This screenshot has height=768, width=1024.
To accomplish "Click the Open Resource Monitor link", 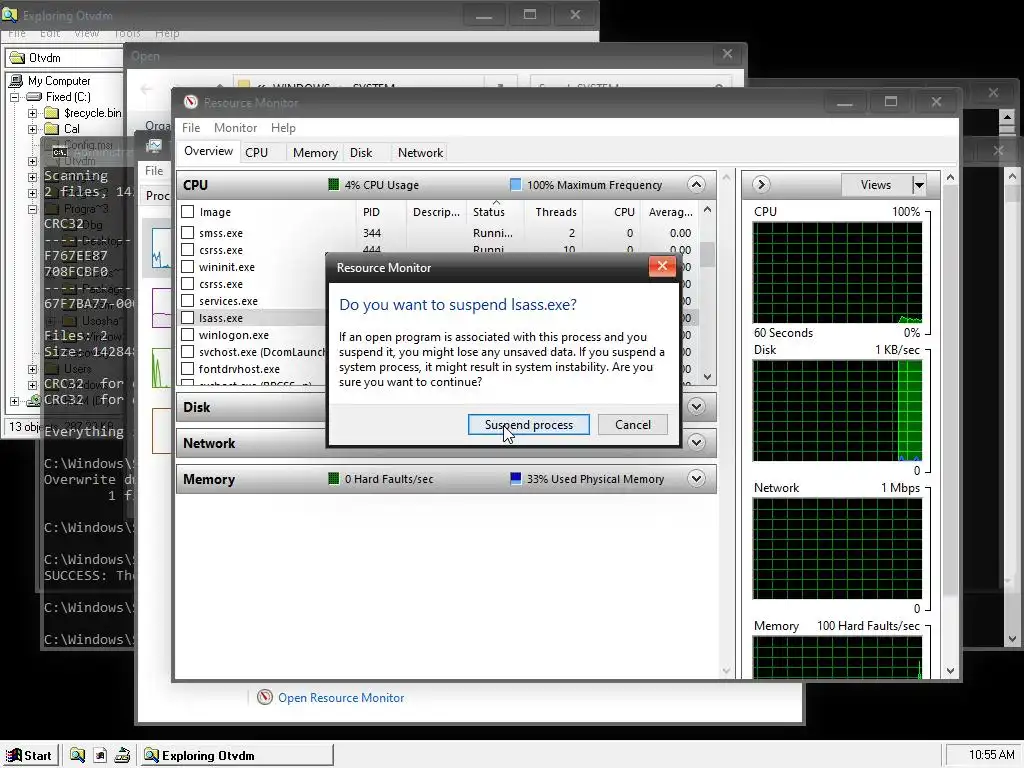I will (x=341, y=697).
